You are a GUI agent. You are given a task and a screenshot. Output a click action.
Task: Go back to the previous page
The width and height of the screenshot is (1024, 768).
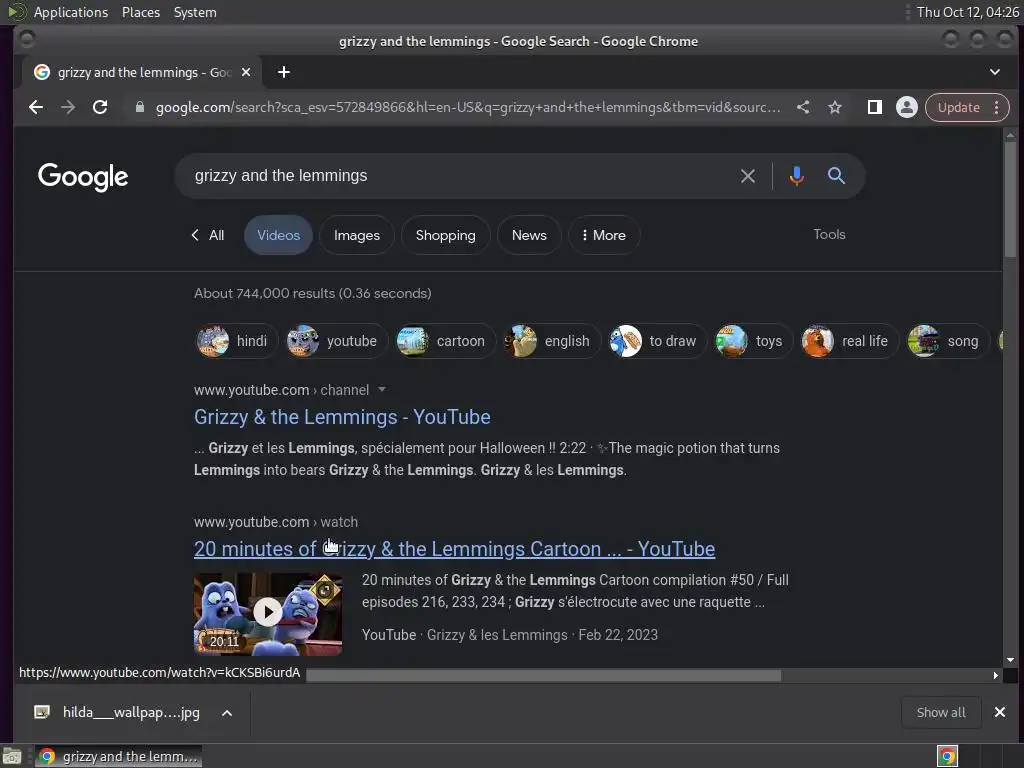(36, 107)
